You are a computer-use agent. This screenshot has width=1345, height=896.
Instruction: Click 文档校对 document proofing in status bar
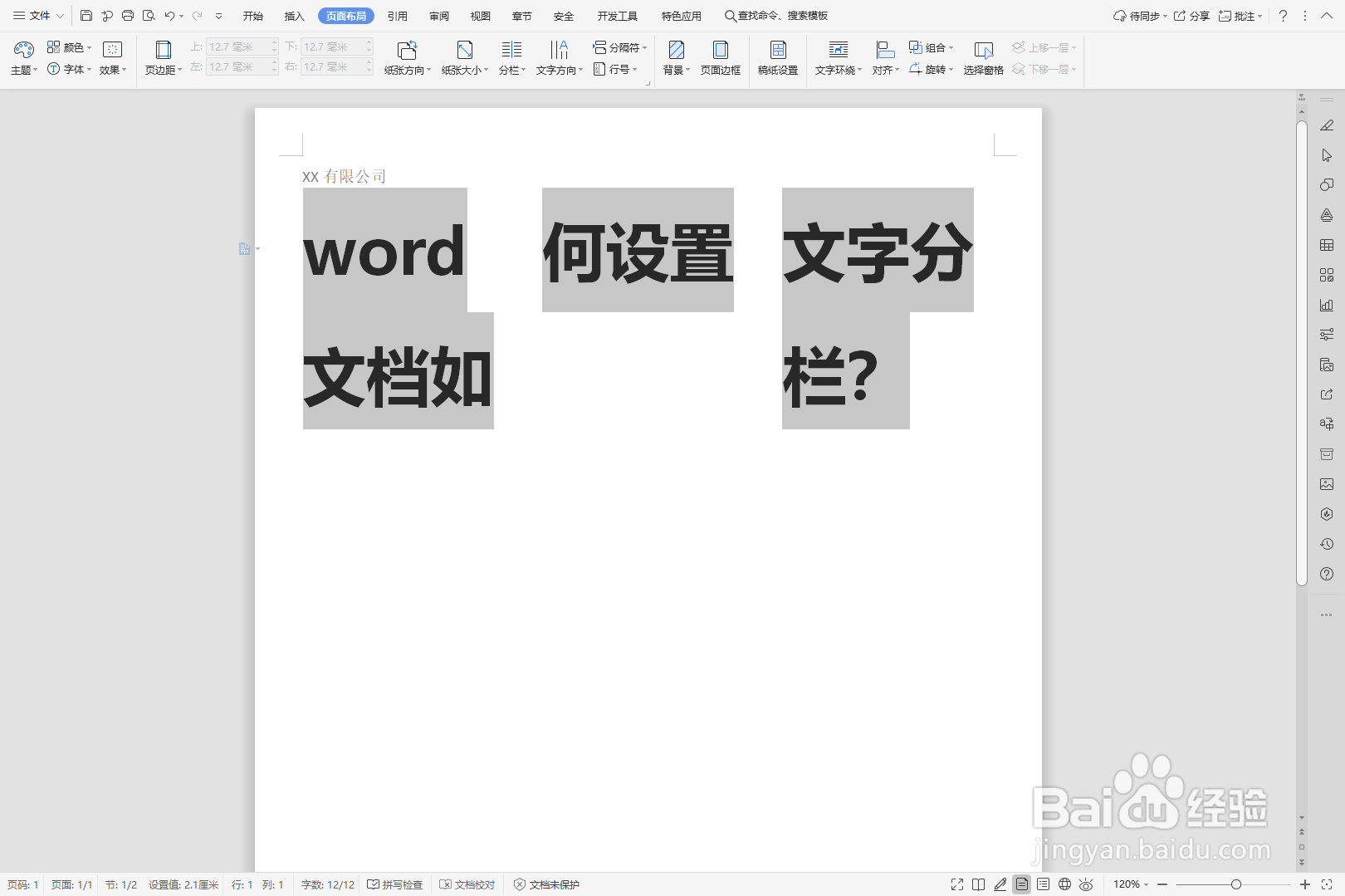[x=467, y=884]
